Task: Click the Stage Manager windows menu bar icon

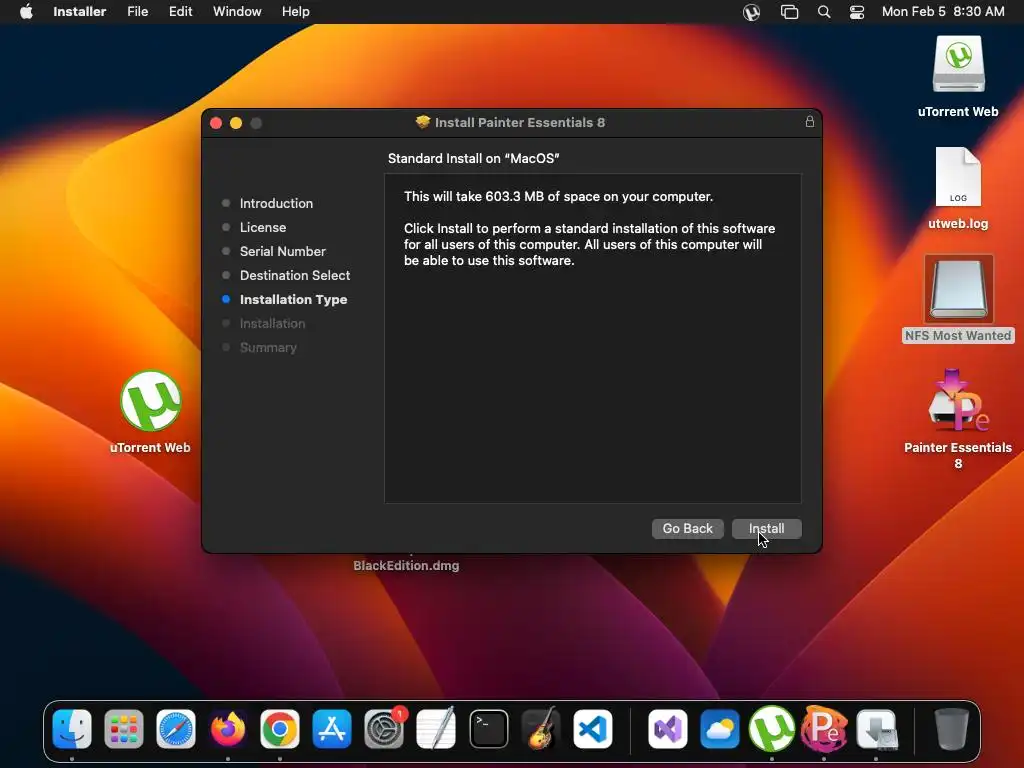Action: [789, 12]
